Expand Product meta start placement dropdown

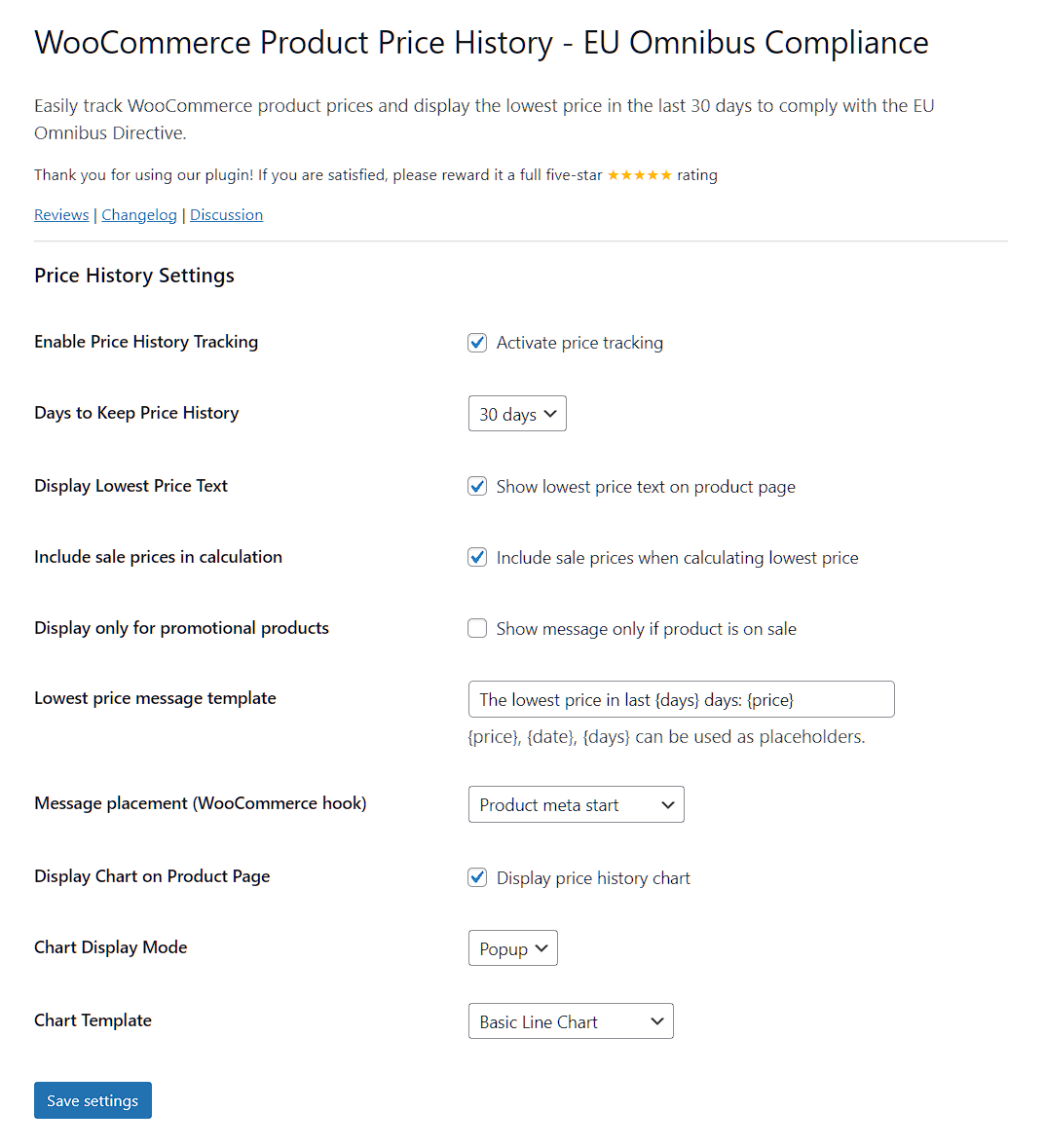pos(576,805)
